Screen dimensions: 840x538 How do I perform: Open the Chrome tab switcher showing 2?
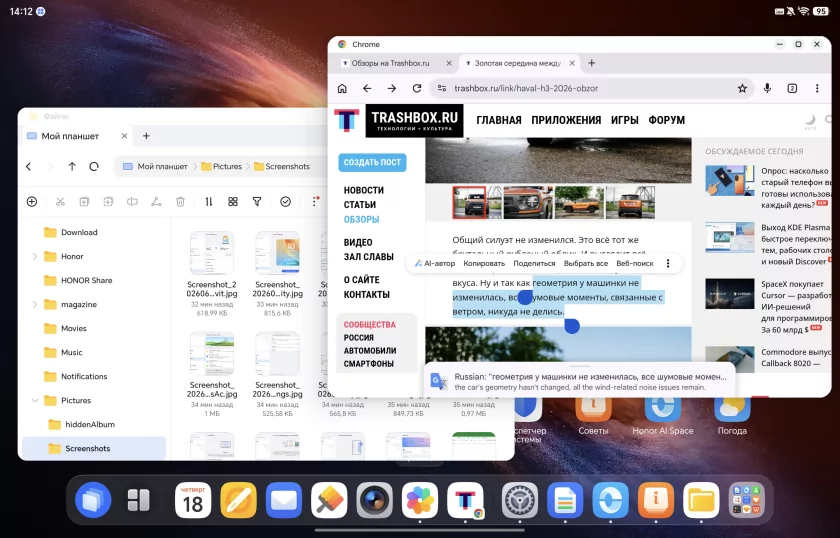click(x=792, y=88)
